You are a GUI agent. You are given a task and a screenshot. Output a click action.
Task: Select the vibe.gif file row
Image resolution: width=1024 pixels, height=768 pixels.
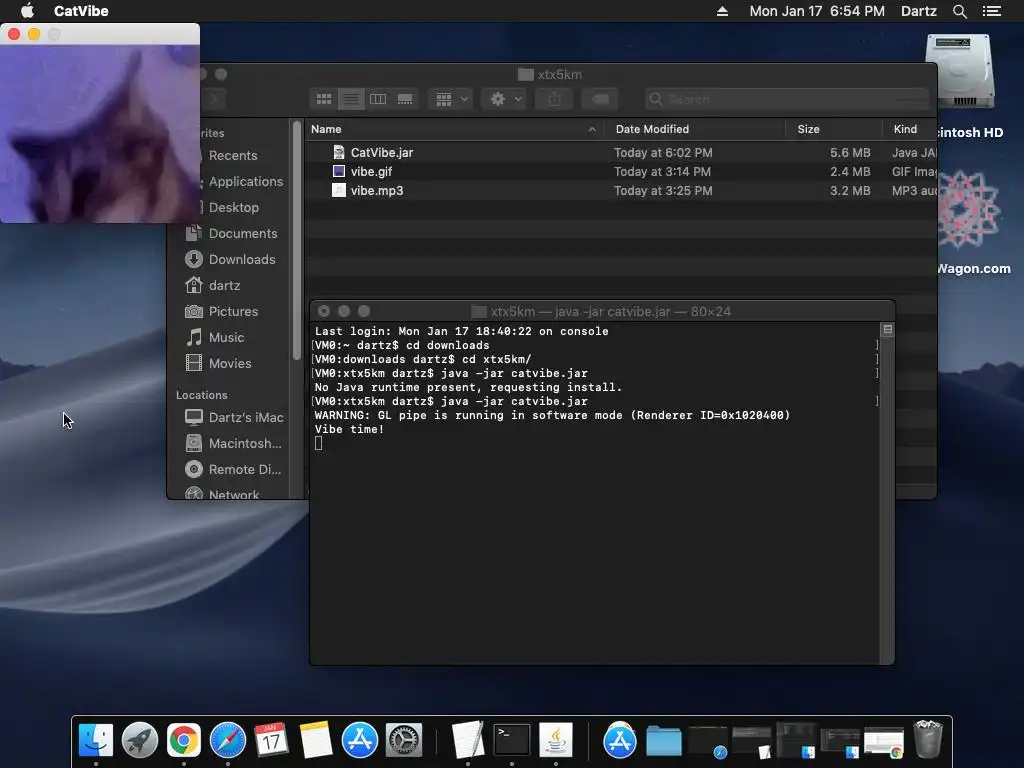coord(620,172)
